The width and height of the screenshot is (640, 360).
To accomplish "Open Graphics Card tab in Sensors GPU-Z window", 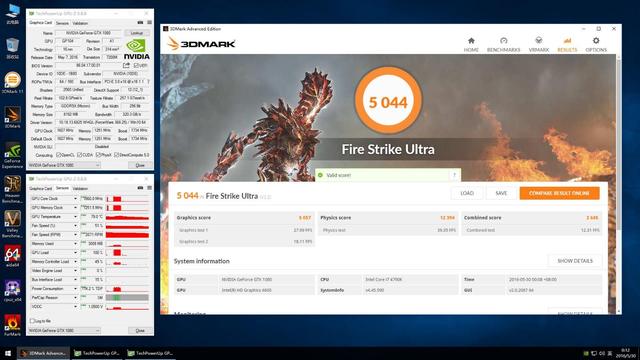I will coord(40,189).
